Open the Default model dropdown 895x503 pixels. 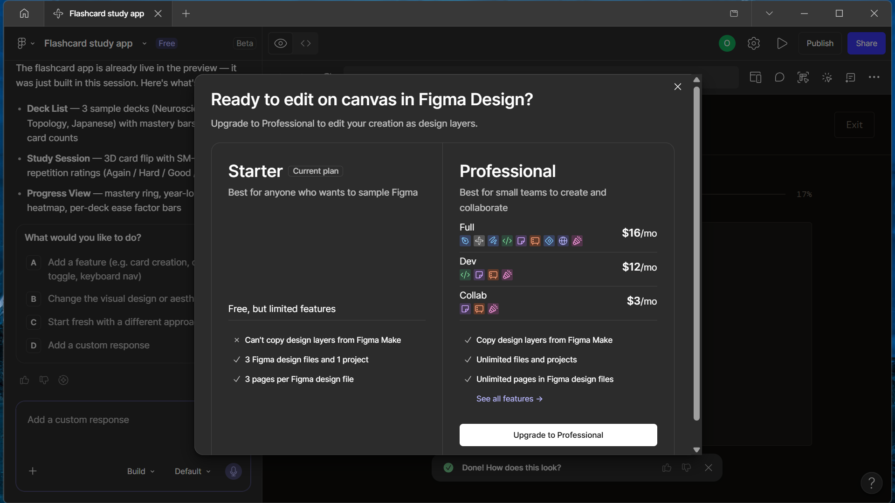point(192,471)
